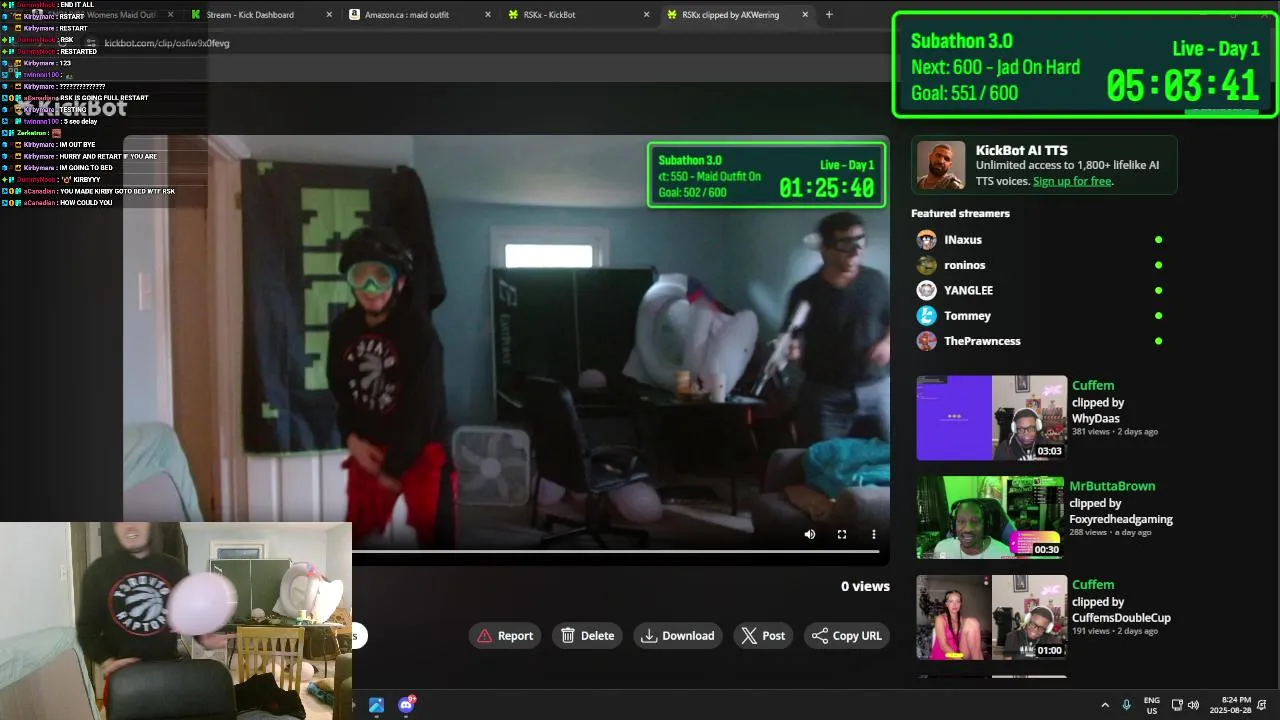
Task: Open a new browser tab with plus icon
Action: tap(829, 15)
